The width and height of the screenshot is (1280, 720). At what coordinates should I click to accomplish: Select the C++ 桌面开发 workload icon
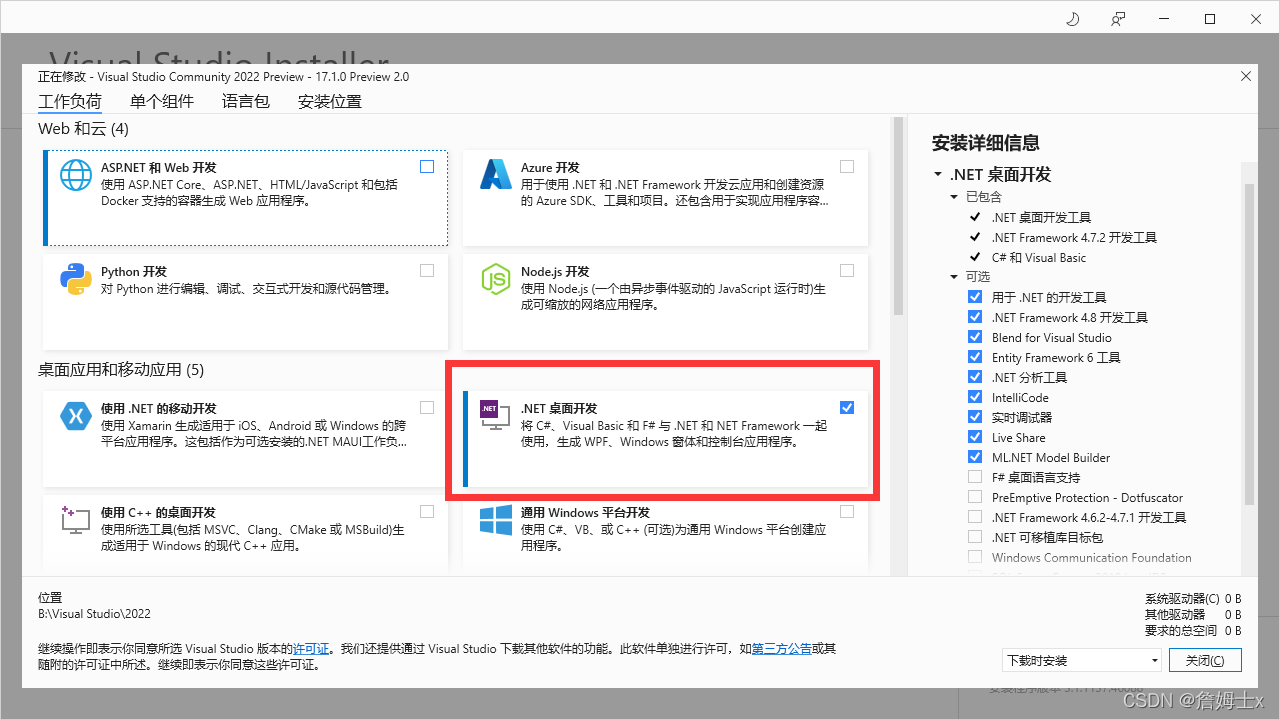coord(75,519)
